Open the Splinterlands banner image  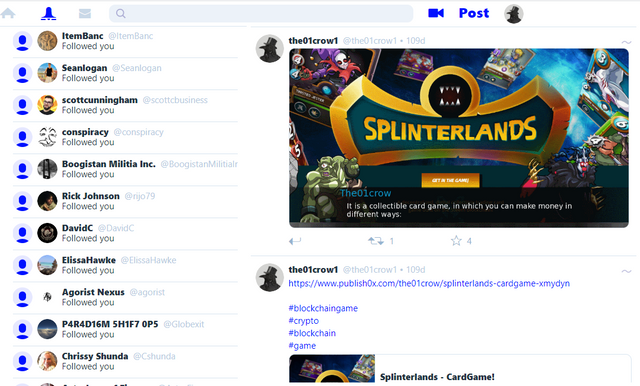pos(459,138)
